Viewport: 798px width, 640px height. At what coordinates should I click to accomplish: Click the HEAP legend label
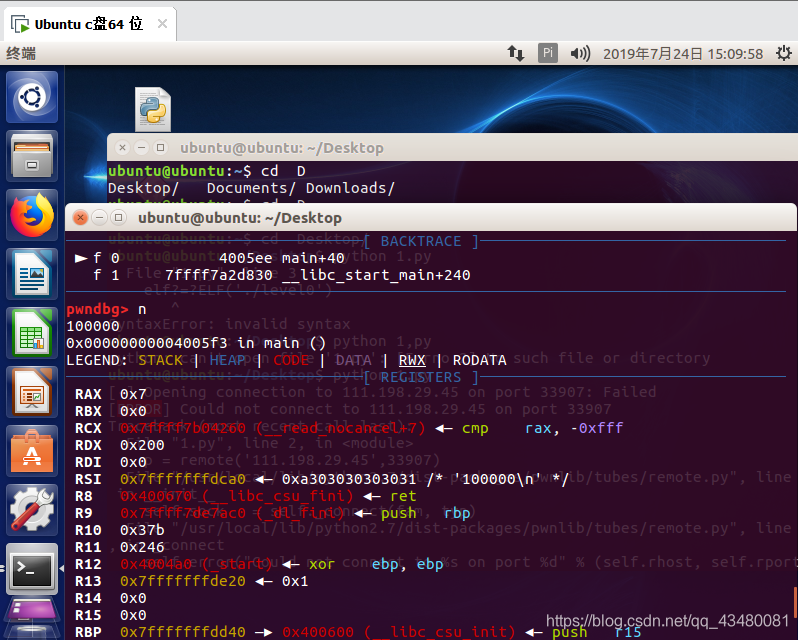[x=227, y=360]
